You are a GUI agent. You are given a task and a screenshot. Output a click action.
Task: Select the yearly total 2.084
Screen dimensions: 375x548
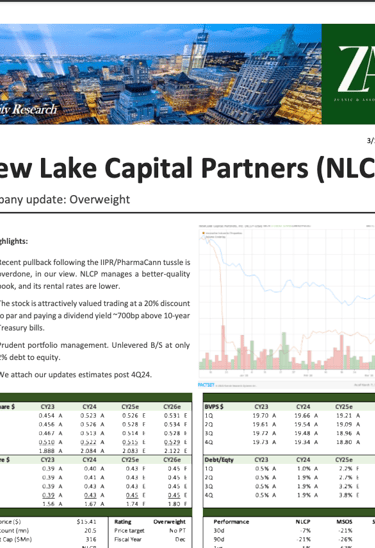88,451
